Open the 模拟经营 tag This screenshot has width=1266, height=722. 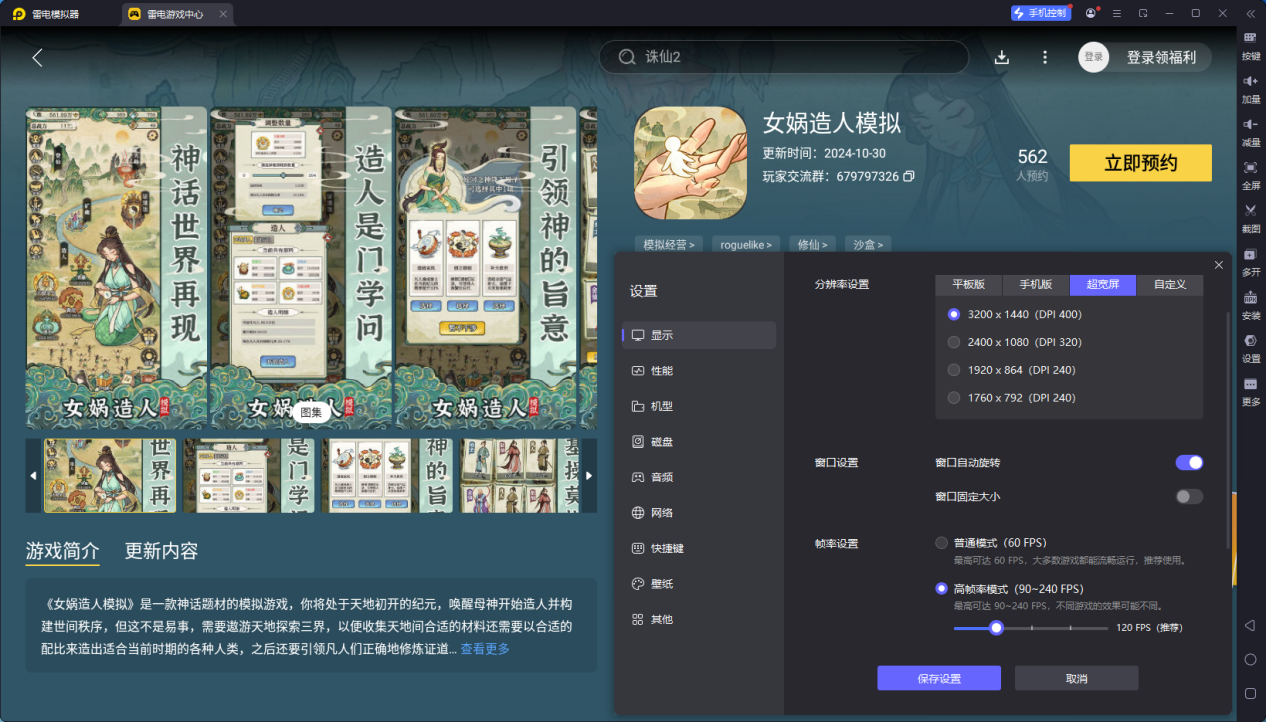point(669,244)
